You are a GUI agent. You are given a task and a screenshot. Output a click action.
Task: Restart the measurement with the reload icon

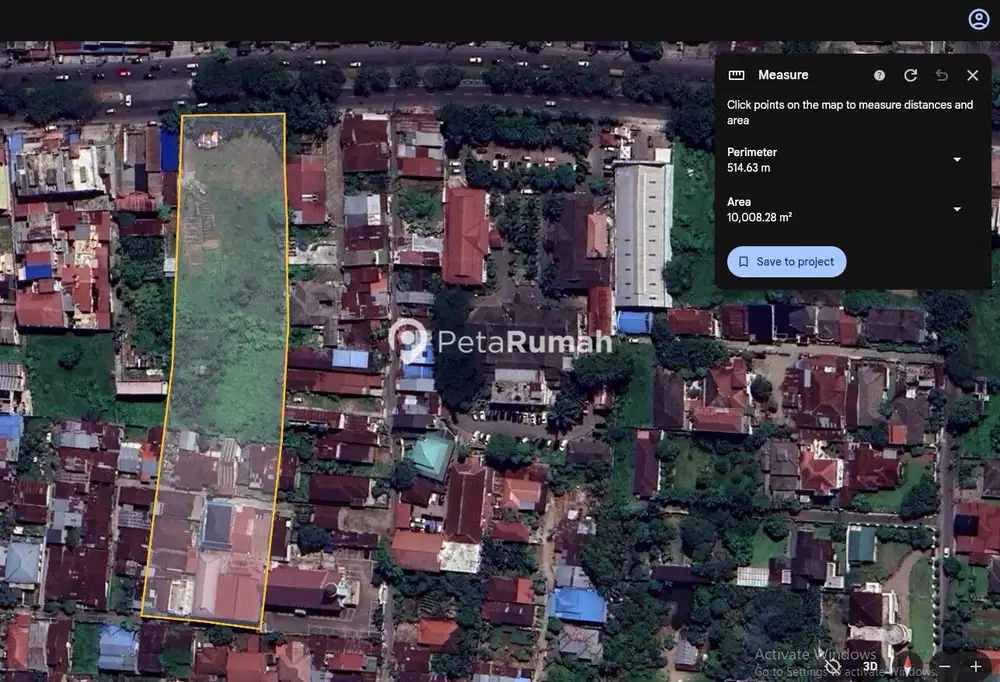point(910,75)
